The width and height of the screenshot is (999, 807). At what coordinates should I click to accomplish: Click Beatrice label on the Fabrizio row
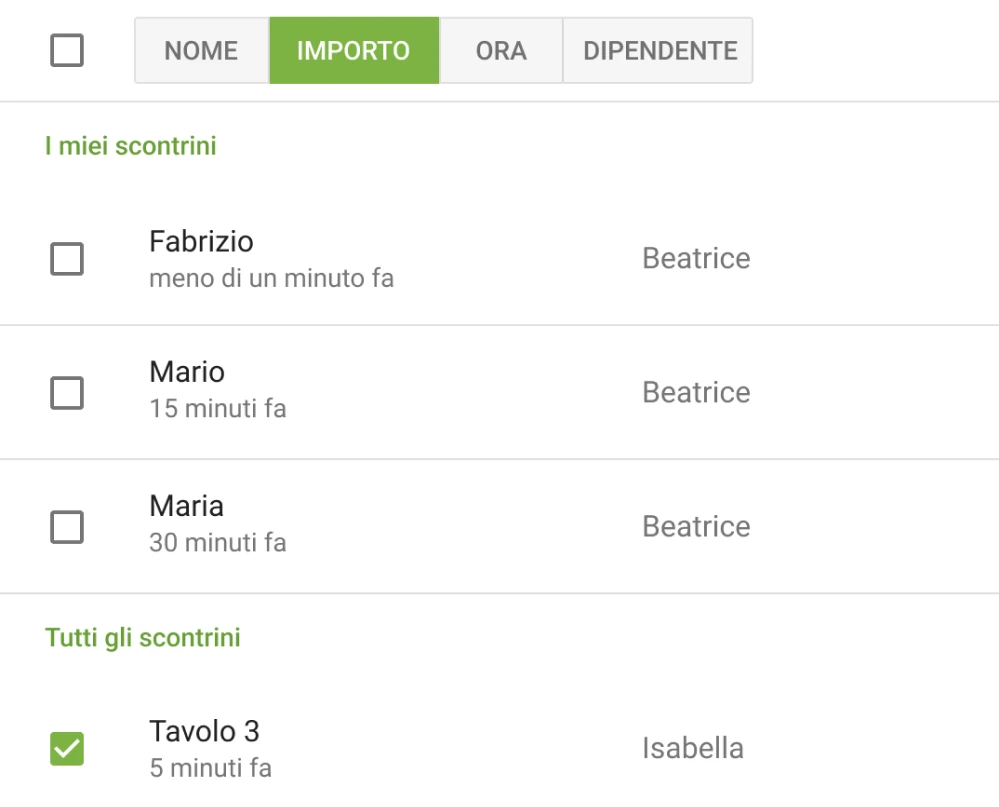(696, 258)
